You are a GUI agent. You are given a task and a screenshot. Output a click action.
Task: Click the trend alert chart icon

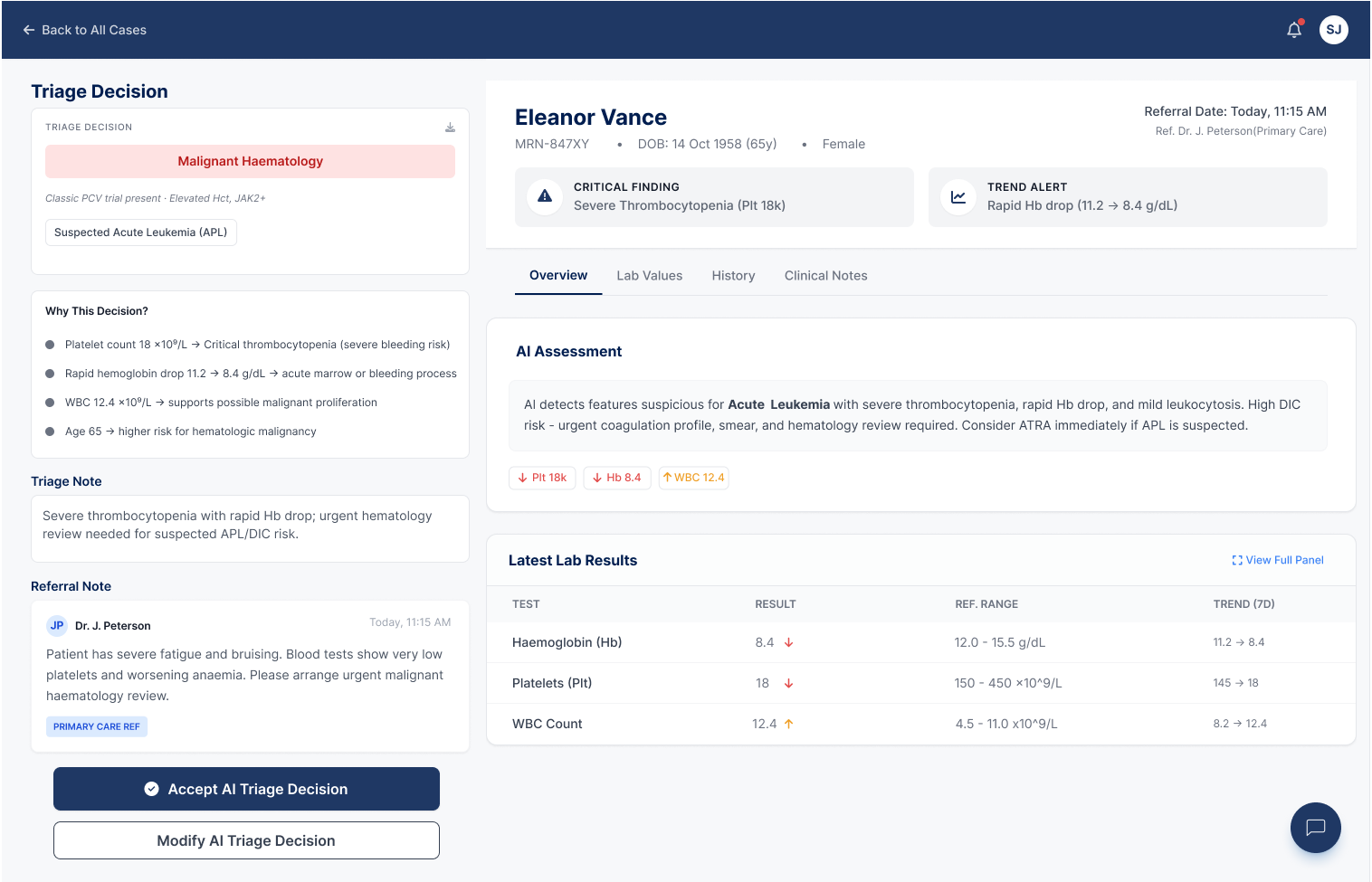point(958,195)
